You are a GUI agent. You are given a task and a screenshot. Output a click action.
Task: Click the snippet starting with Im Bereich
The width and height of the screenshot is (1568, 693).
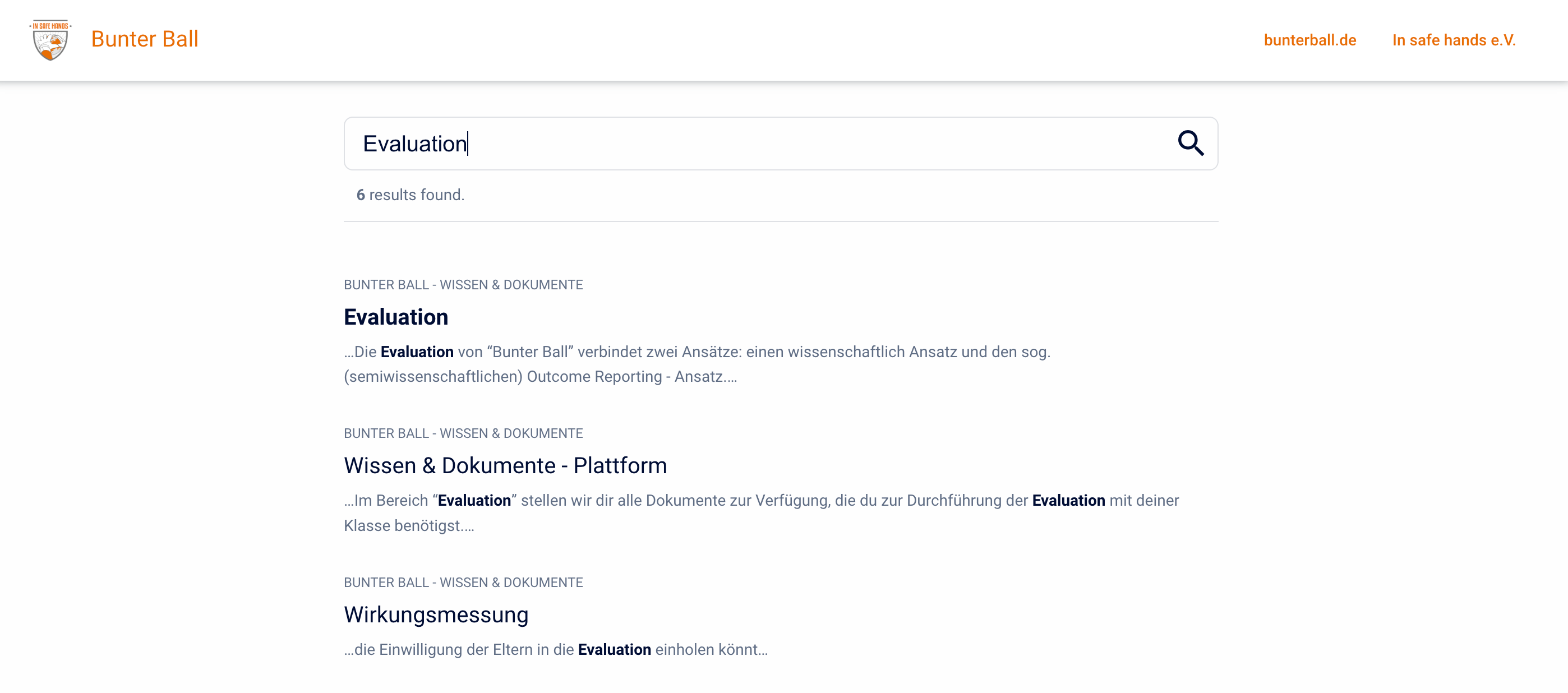(x=761, y=500)
